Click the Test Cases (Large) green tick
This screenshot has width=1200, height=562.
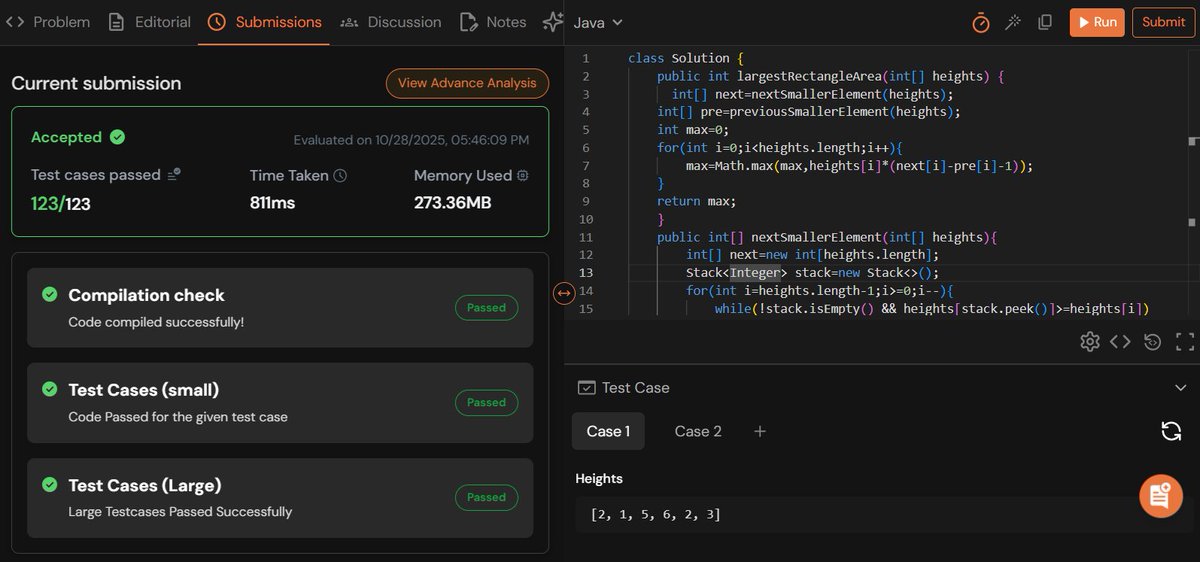coord(49,484)
